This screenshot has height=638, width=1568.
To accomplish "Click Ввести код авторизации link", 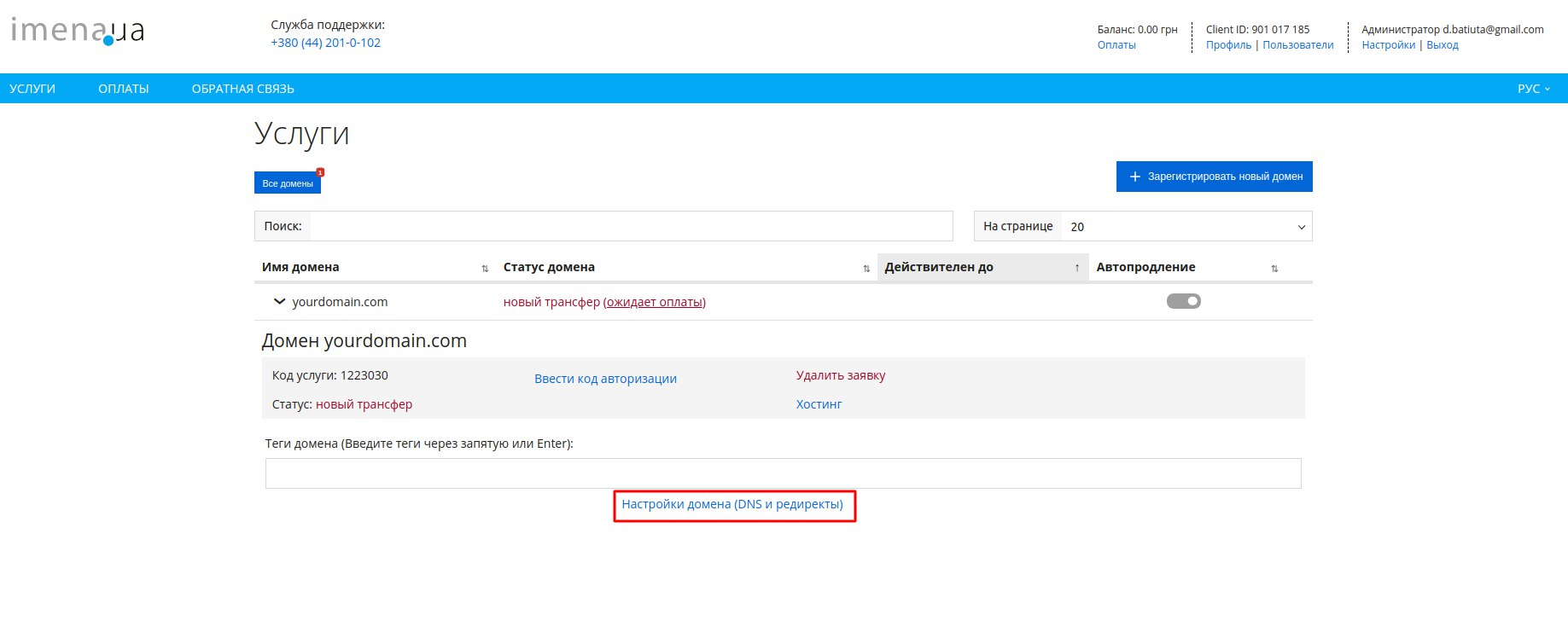I will coord(606,379).
